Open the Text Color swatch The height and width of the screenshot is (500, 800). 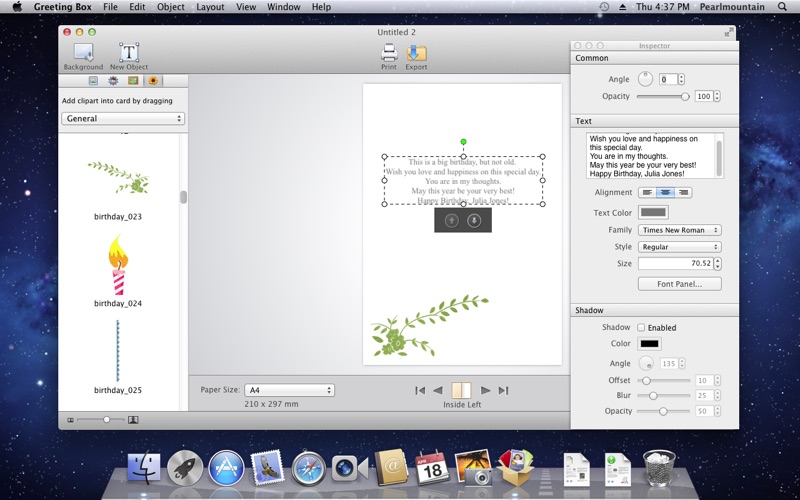tap(653, 212)
